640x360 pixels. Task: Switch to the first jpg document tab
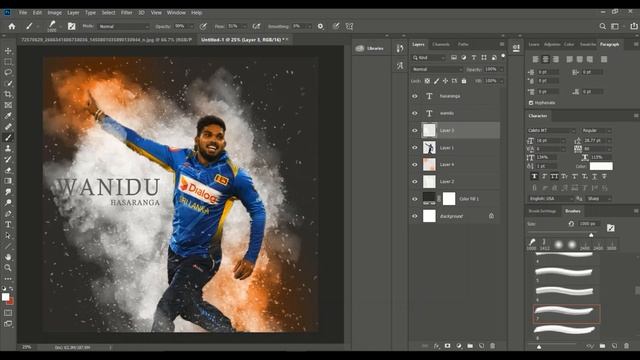point(107,40)
